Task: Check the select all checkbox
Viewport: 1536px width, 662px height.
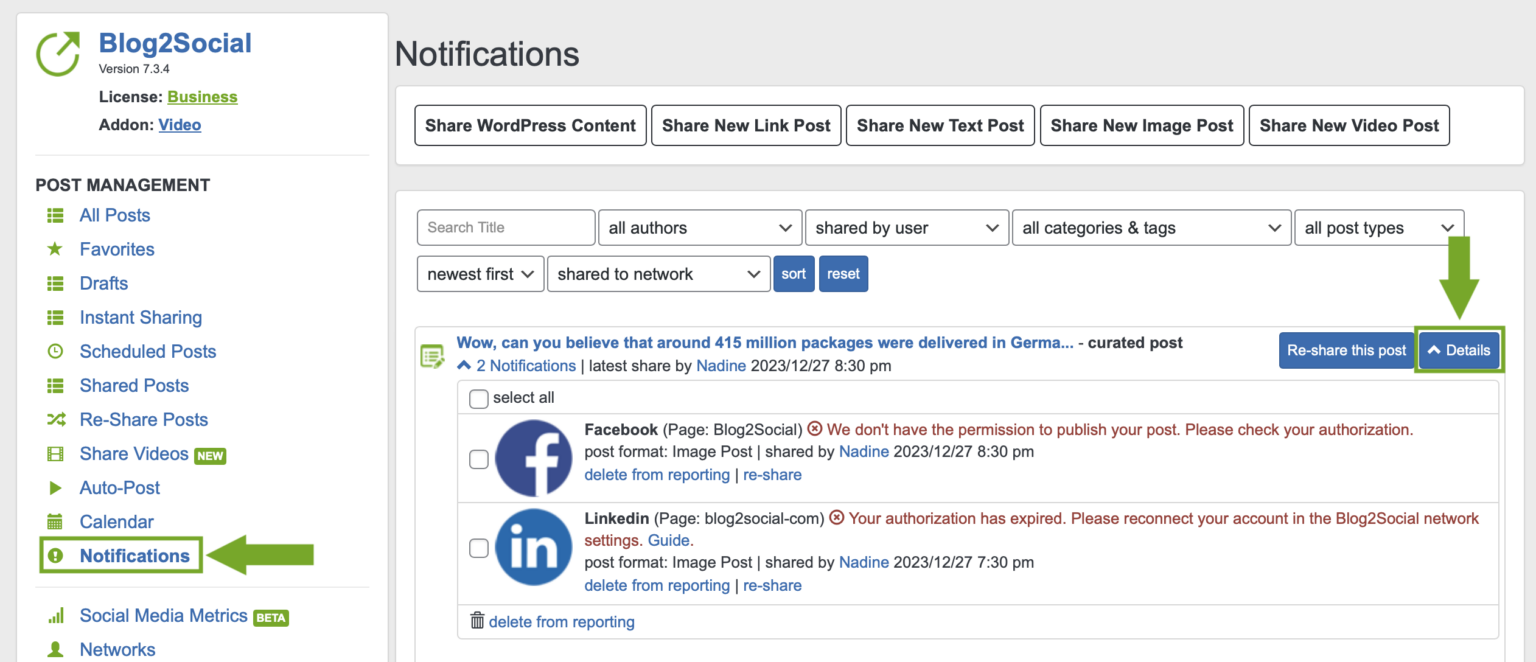Action: (479, 399)
